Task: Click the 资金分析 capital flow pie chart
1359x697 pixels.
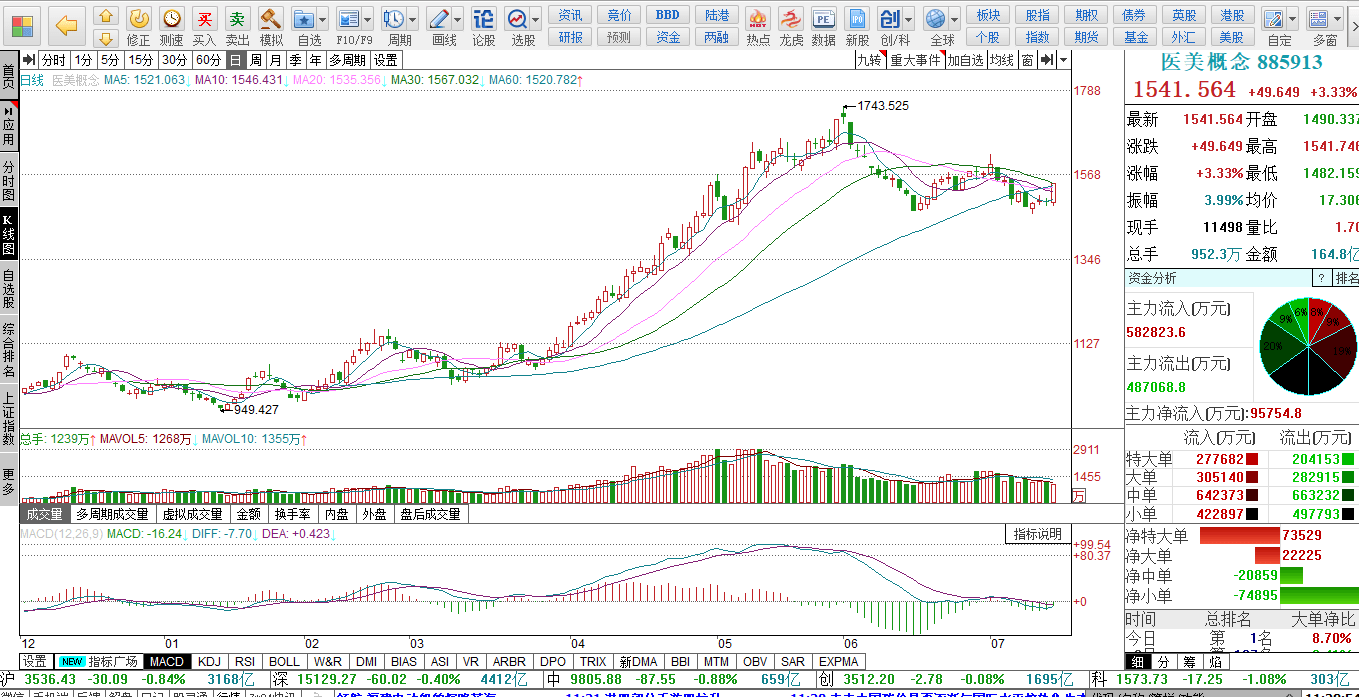Action: [x=1308, y=345]
